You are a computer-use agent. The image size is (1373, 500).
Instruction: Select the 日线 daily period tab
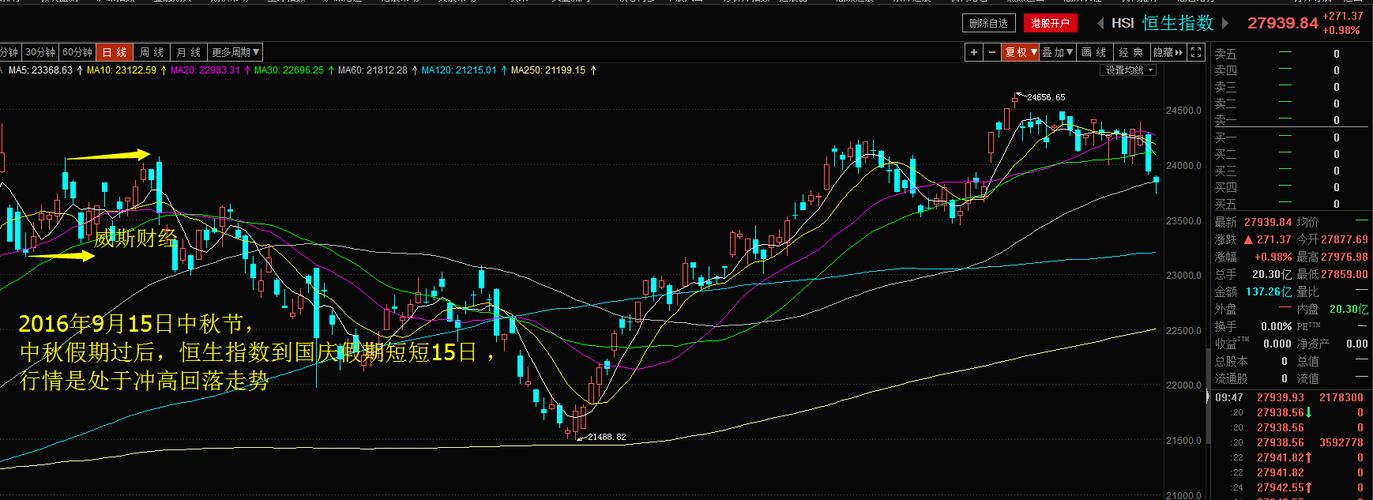115,52
